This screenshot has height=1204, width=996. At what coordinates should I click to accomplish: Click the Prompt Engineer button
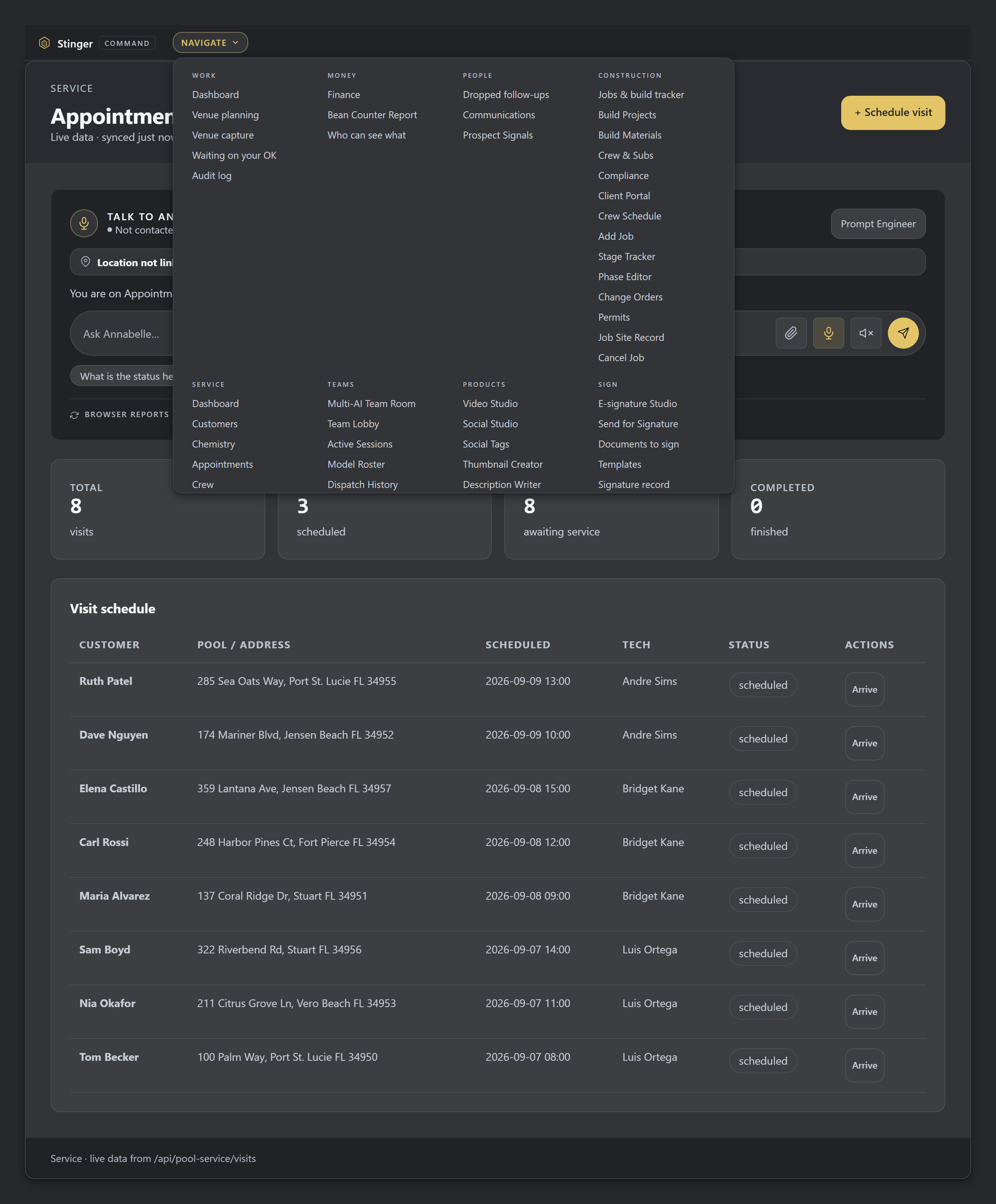click(x=878, y=224)
